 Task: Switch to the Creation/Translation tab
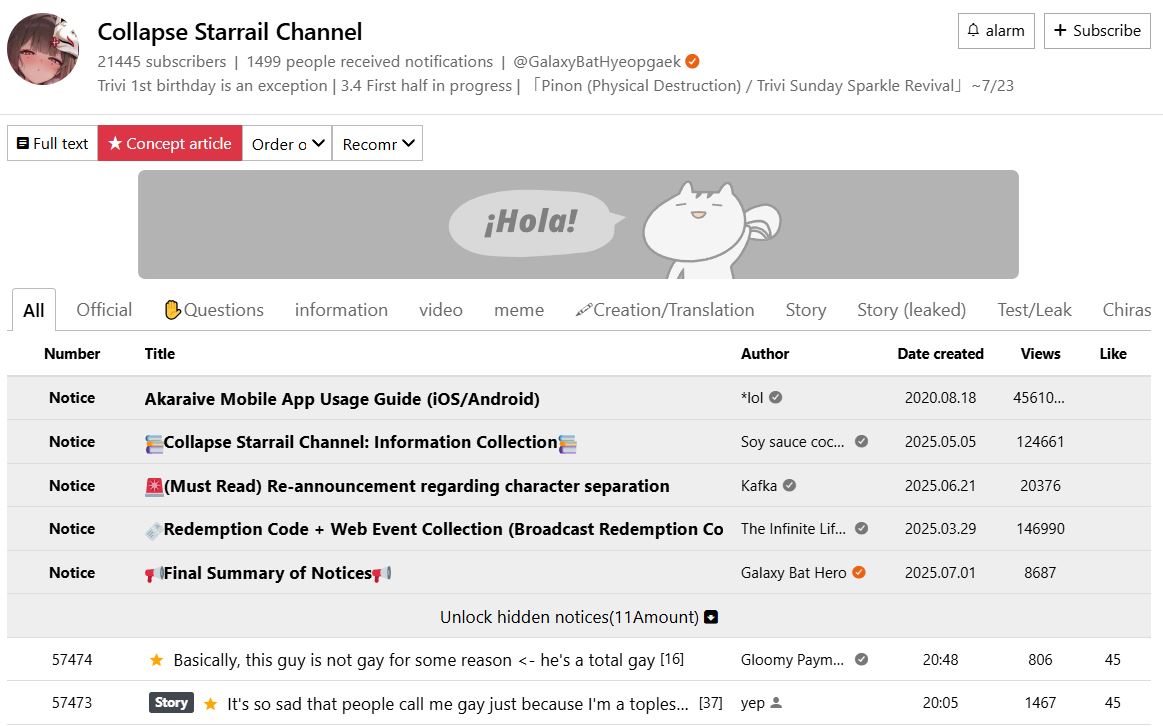pos(665,310)
